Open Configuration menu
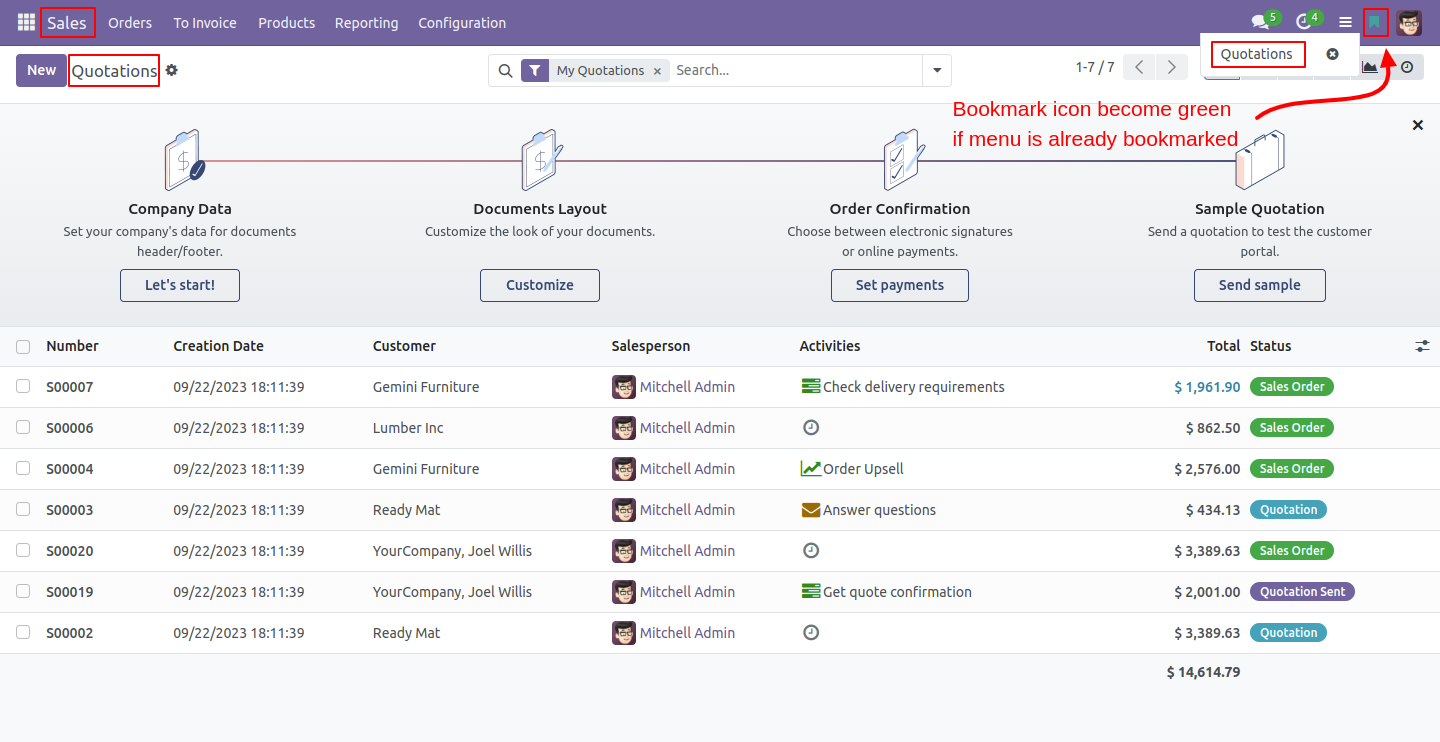Viewport: 1440px width, 742px height. pyautogui.click(x=462, y=23)
